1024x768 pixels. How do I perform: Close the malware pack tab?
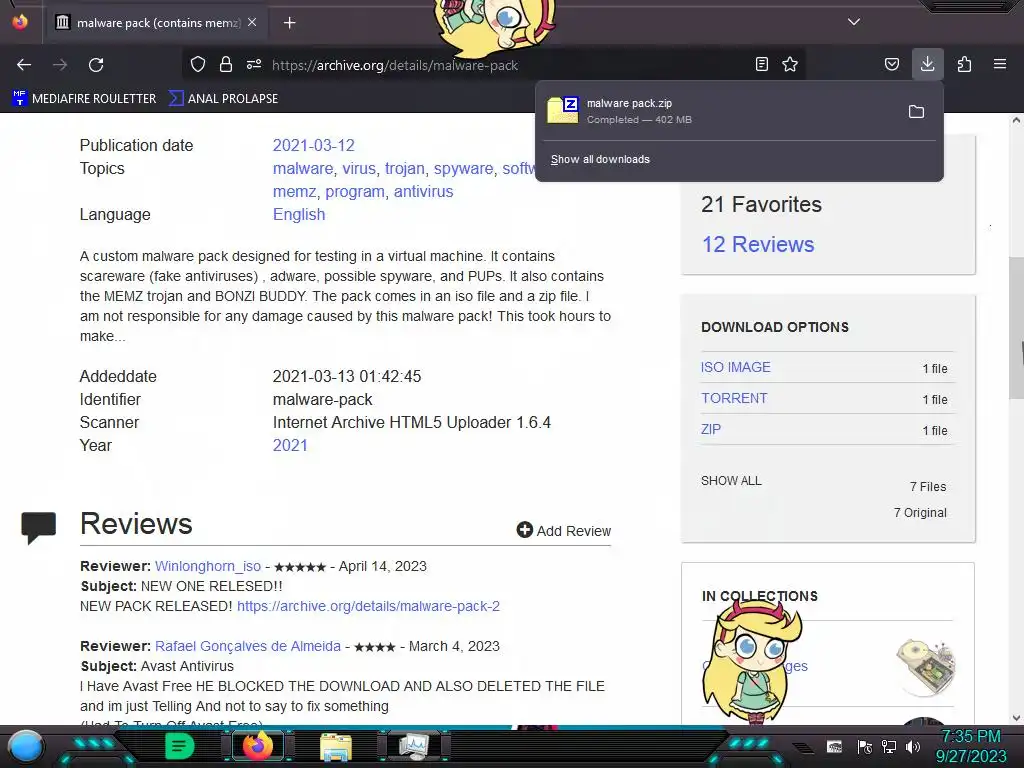(x=252, y=22)
